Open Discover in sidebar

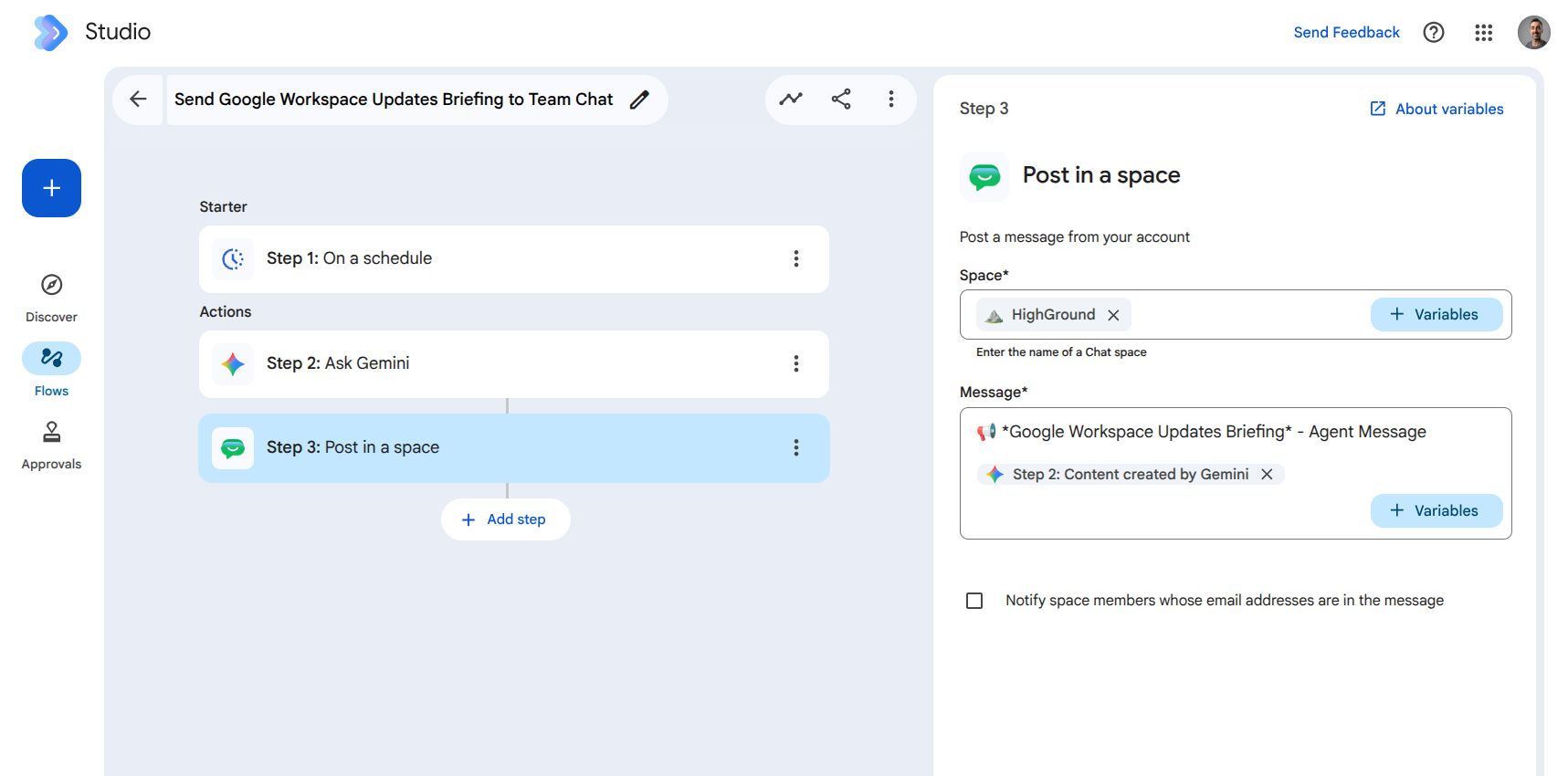(x=52, y=299)
